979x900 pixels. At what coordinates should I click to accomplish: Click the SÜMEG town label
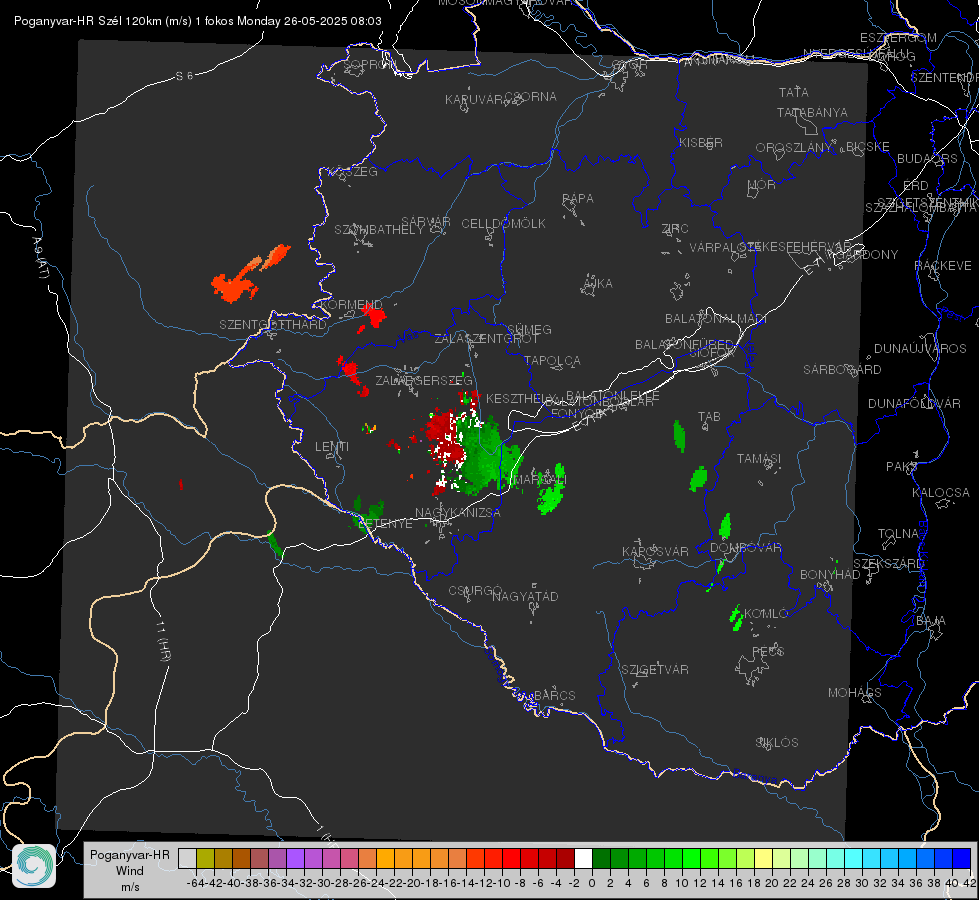(x=529, y=329)
